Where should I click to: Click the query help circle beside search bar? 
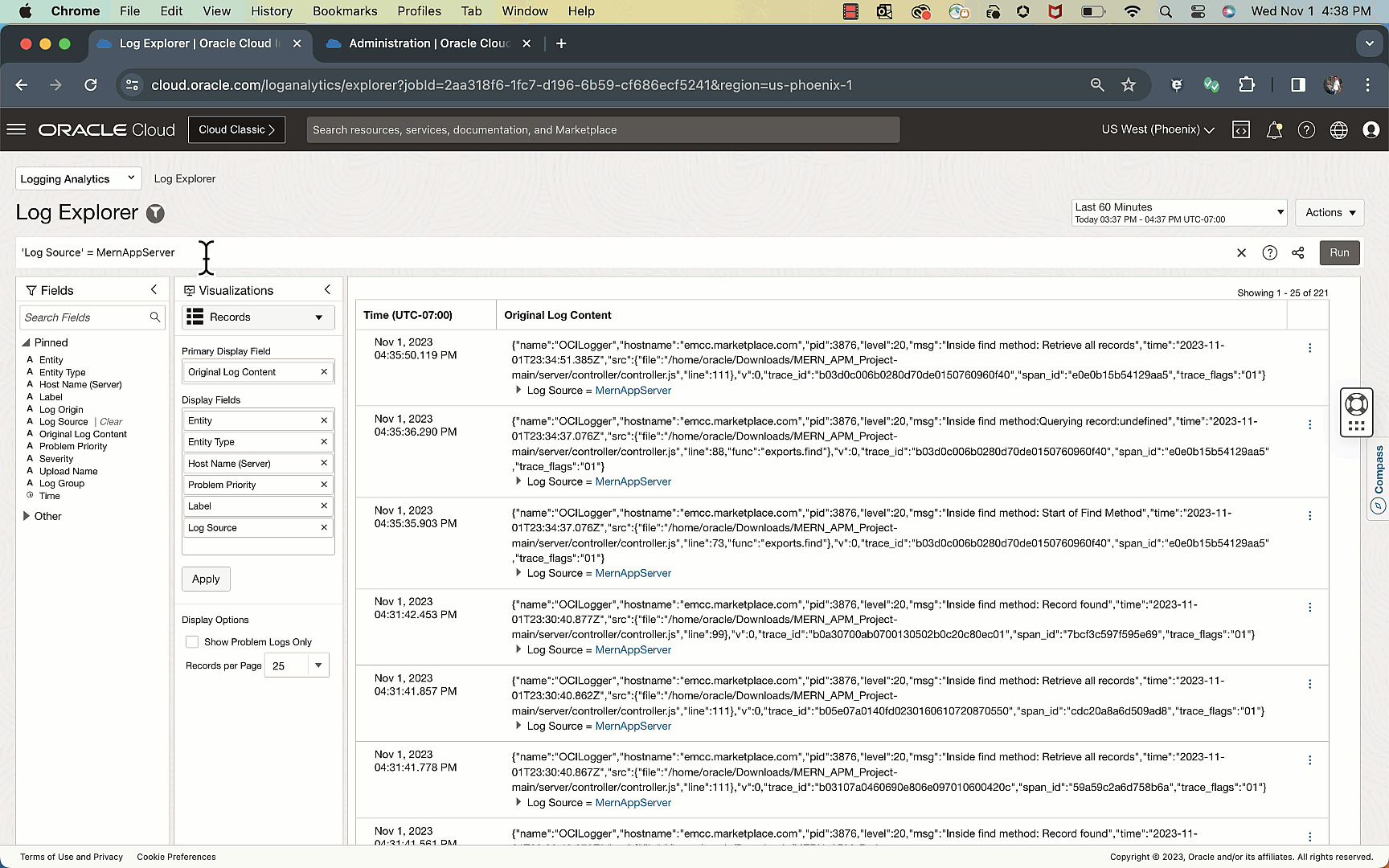click(1270, 252)
